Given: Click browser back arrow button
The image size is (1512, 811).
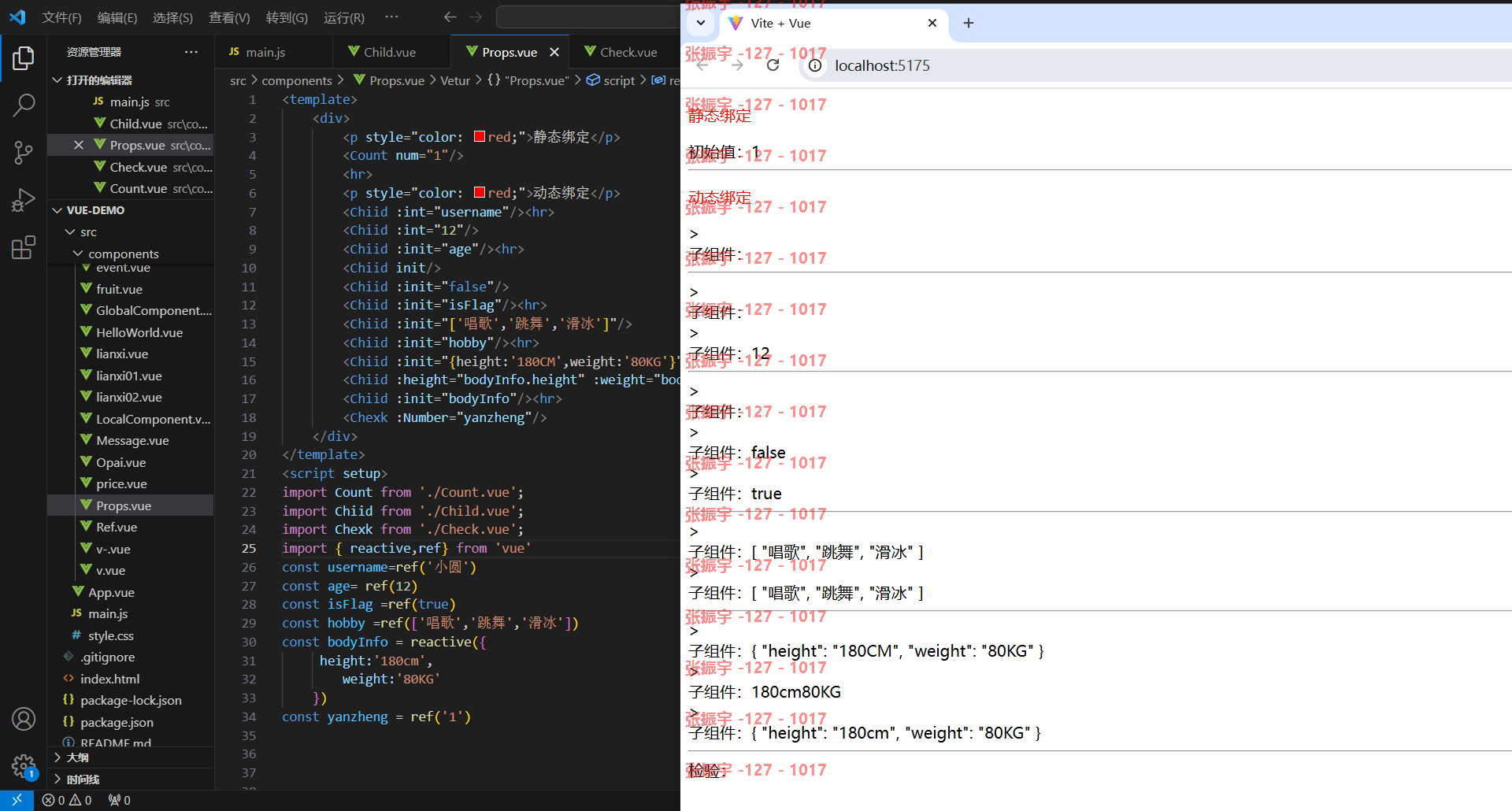Looking at the screenshot, I should click(702, 65).
